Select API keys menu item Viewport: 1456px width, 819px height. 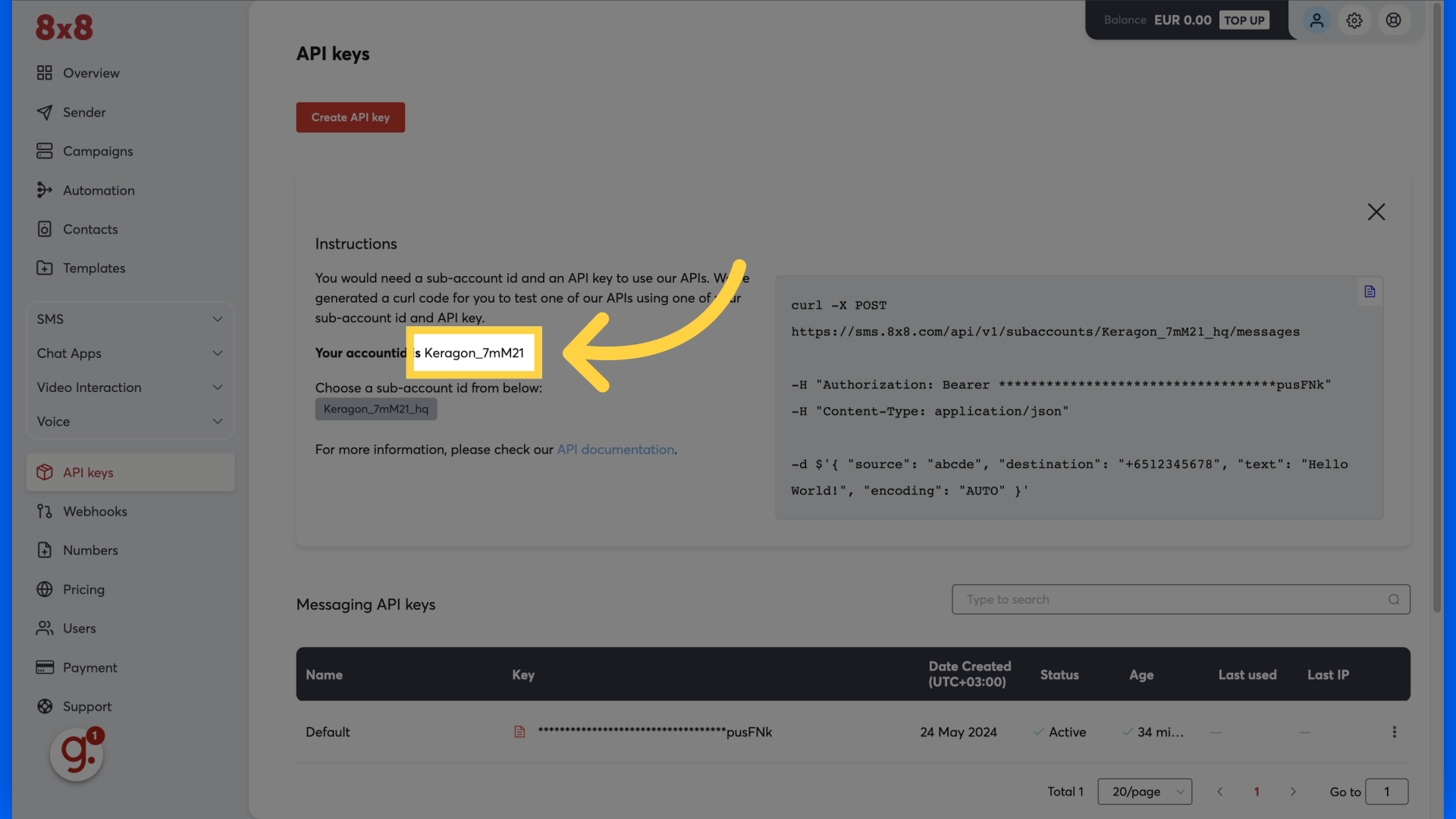click(x=130, y=472)
